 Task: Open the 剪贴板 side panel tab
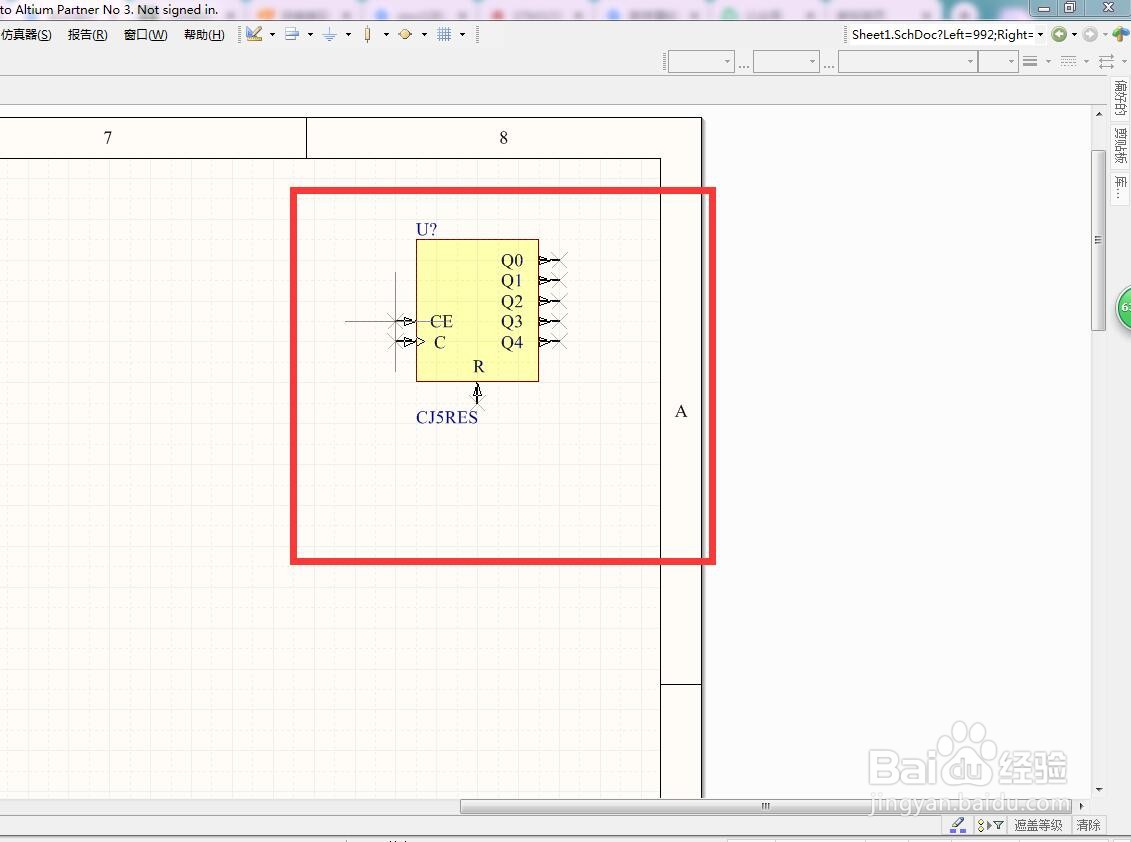1120,146
